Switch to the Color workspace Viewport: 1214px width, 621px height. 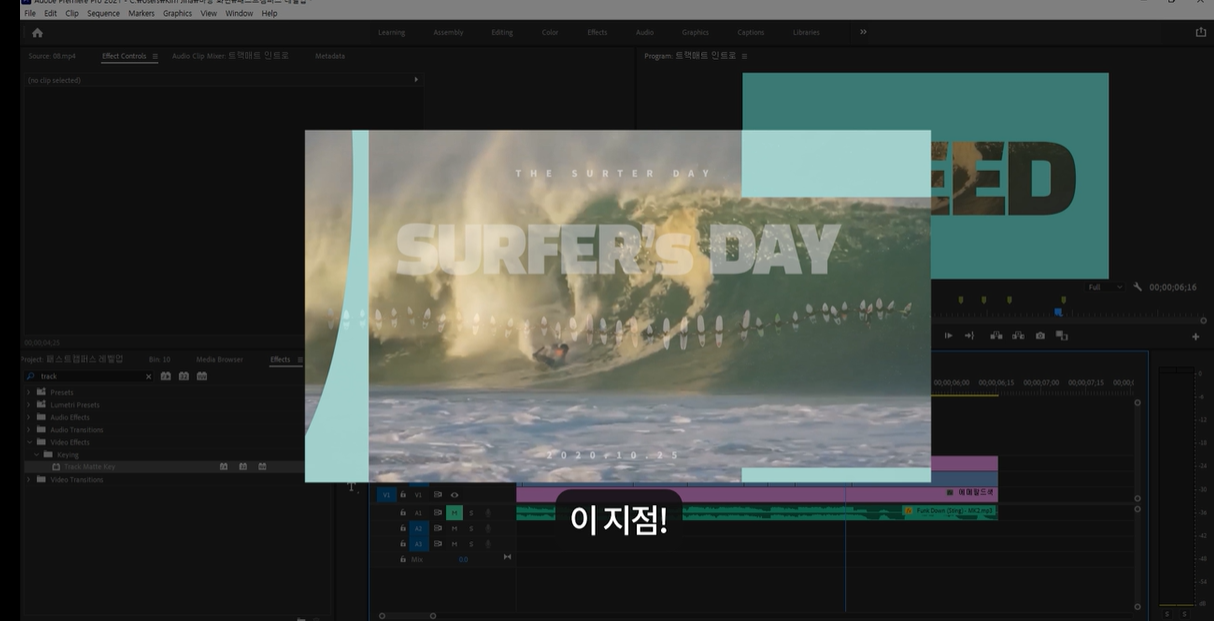(550, 32)
